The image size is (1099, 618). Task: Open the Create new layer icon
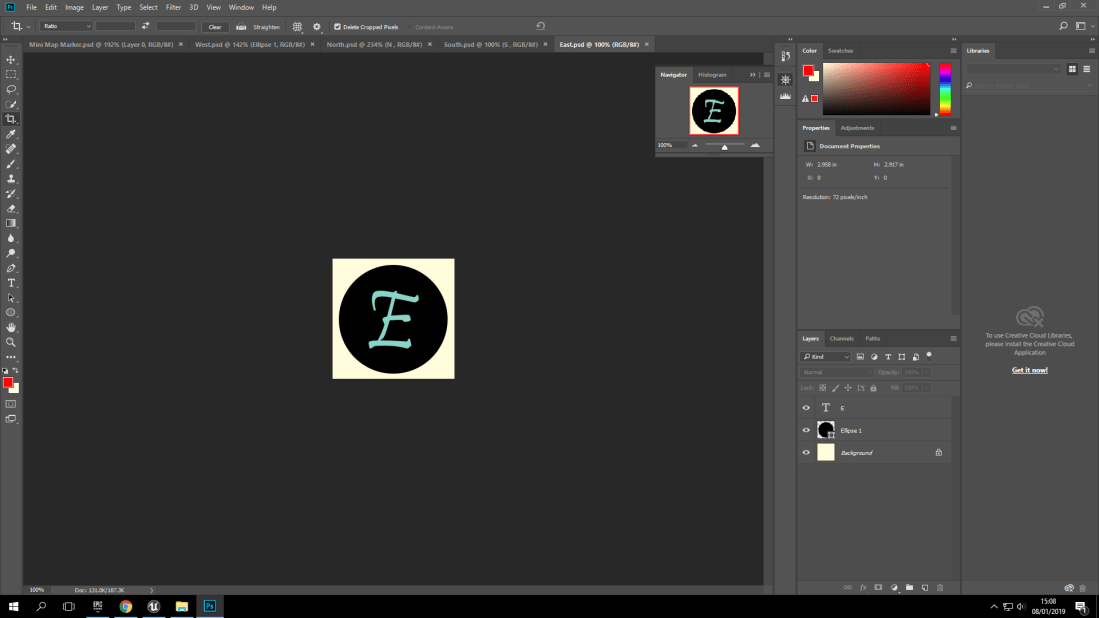coord(923,588)
